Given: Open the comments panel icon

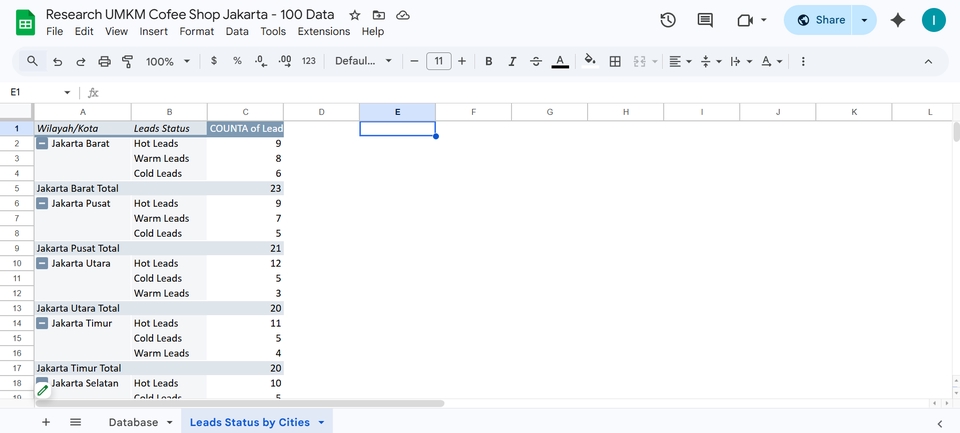Looking at the screenshot, I should 705,20.
